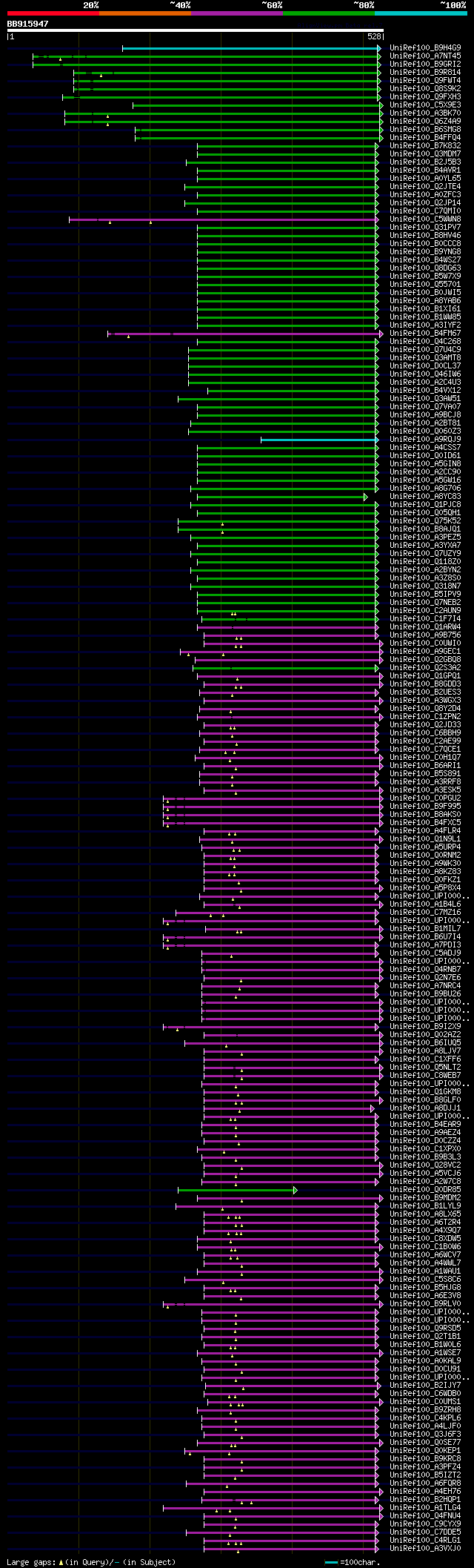Select the UniRef100_A8LJV7 label
This screenshot has height=1568, width=474.
[x=425, y=1051]
